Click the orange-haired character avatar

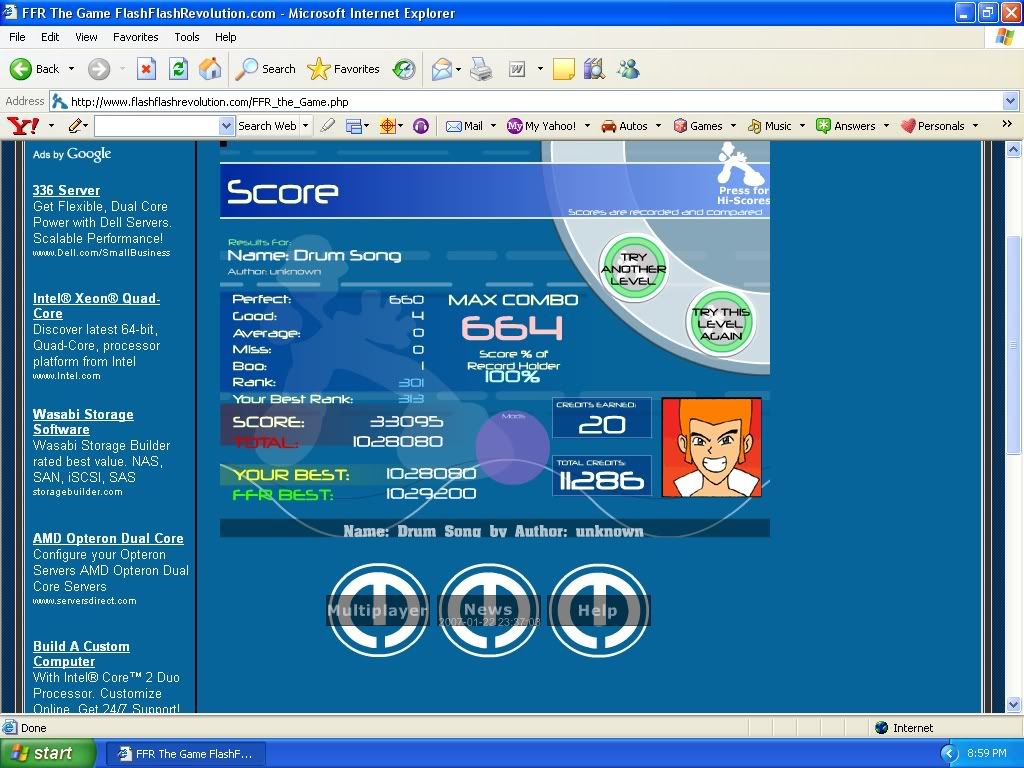pyautogui.click(x=711, y=447)
